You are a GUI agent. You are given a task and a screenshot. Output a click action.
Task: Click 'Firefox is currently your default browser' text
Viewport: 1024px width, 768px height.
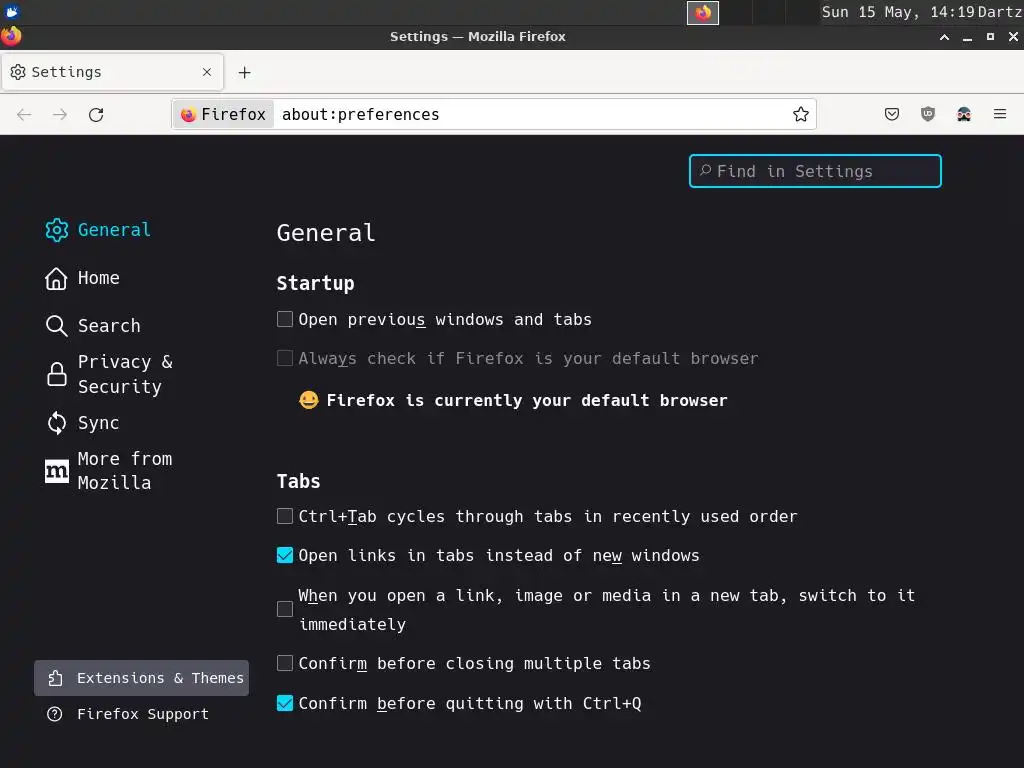[526, 400]
